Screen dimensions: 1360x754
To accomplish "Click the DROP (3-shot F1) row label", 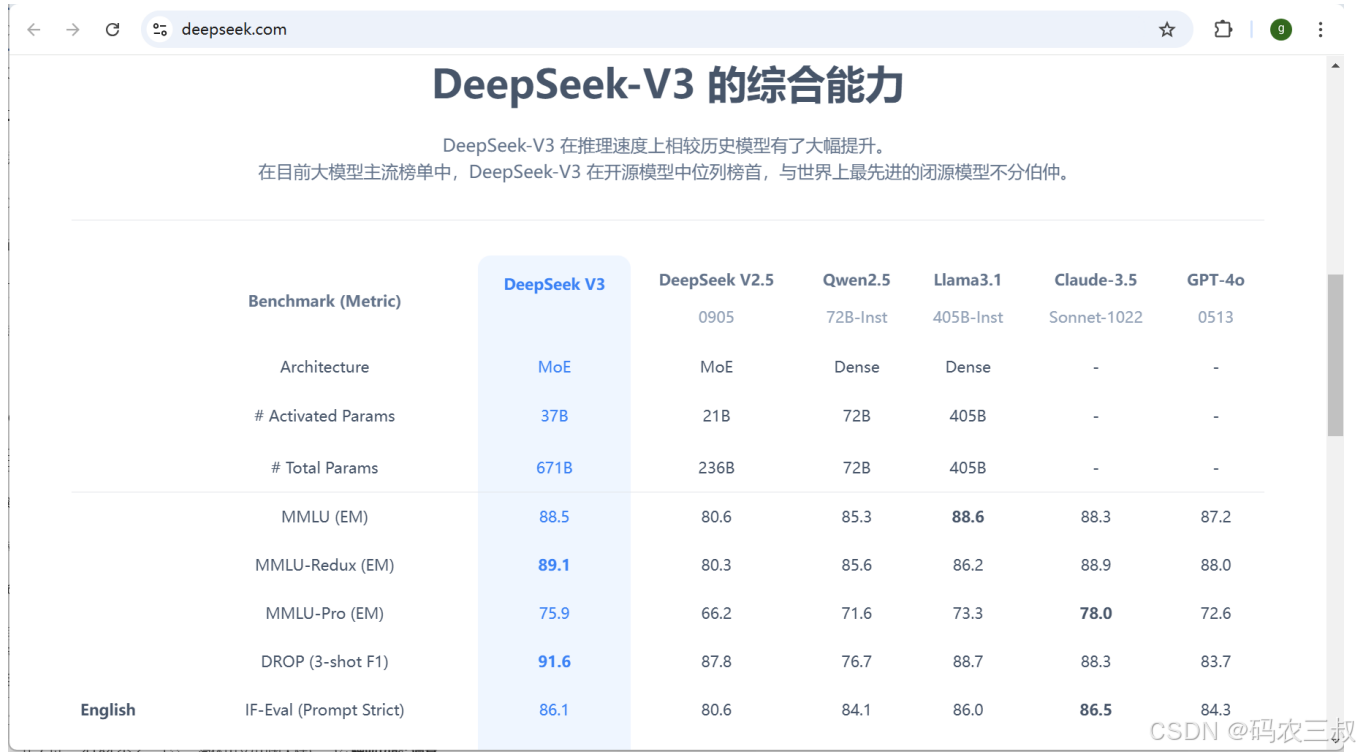I will (325, 661).
